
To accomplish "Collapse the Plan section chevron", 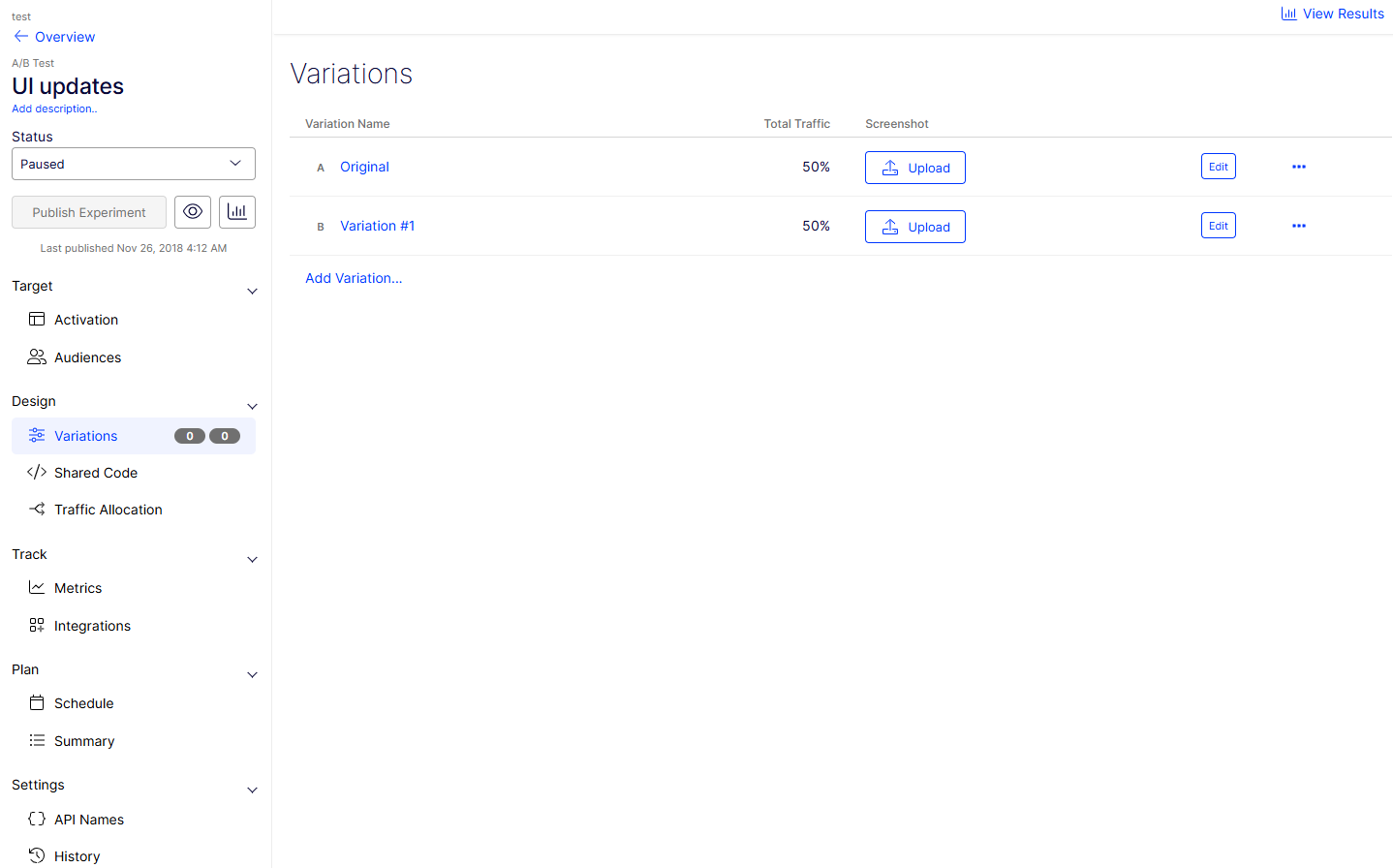I will pos(252,674).
